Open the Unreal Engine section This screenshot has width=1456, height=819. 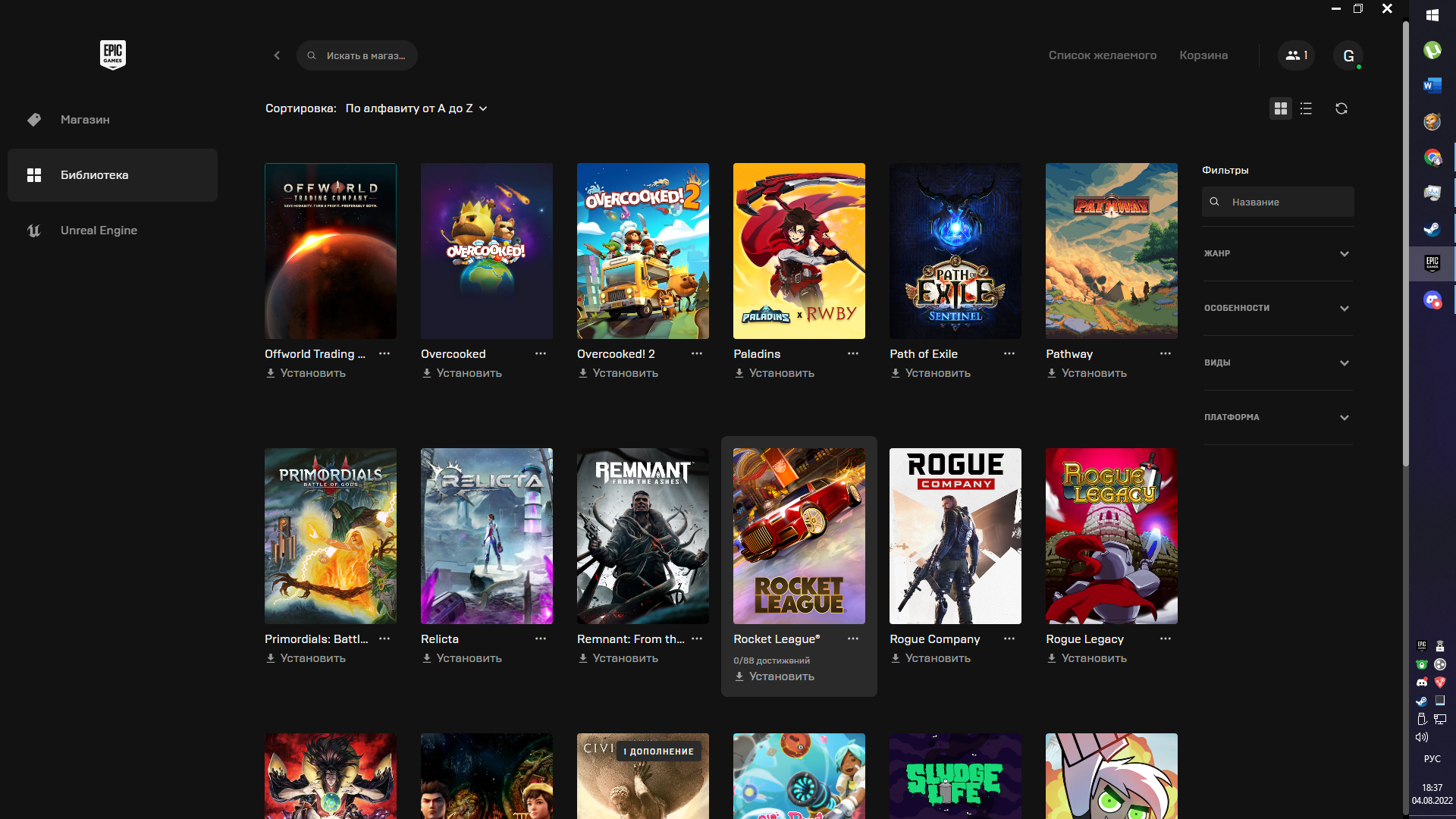coord(112,231)
